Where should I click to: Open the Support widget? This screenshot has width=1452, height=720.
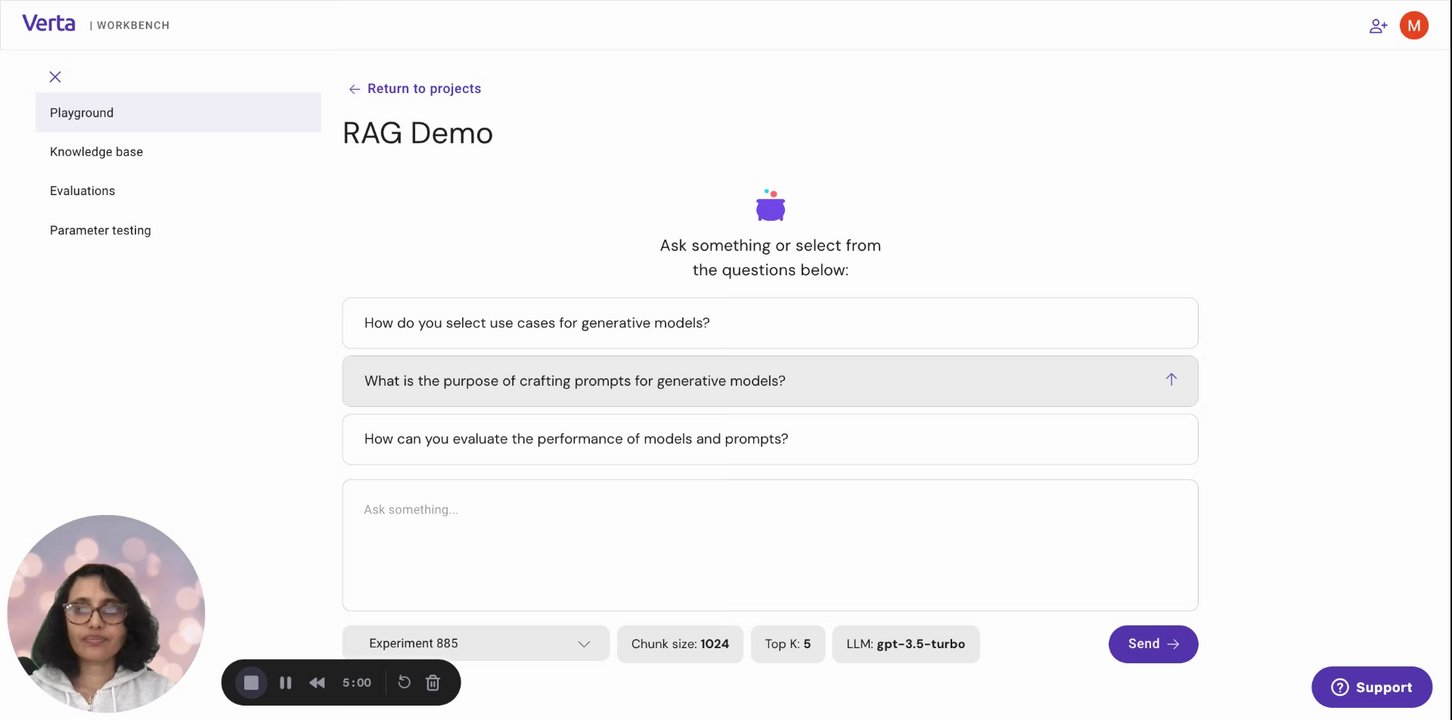1371,687
